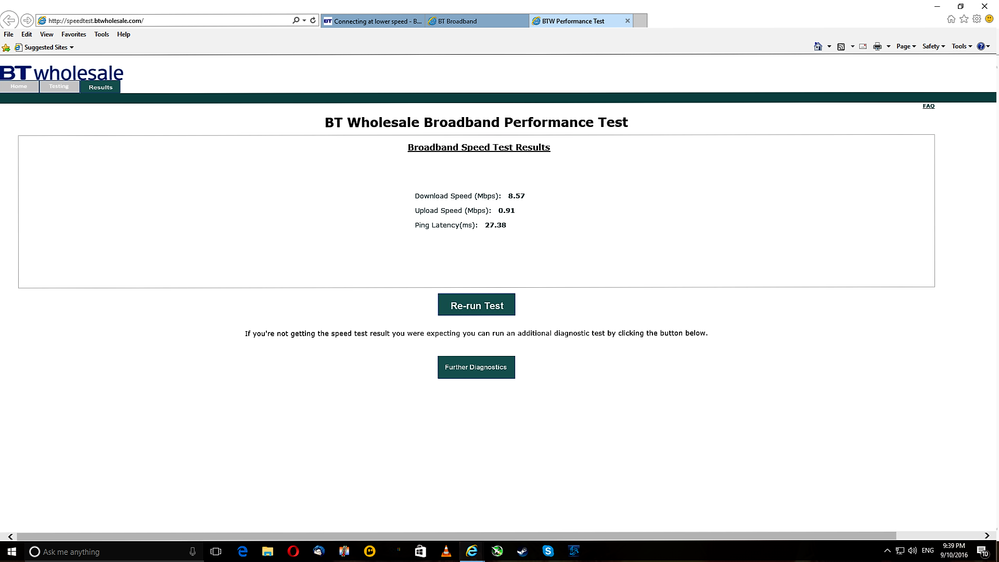This screenshot has height=562, width=999.
Task: Show hidden tray icons chevron
Action: [887, 551]
